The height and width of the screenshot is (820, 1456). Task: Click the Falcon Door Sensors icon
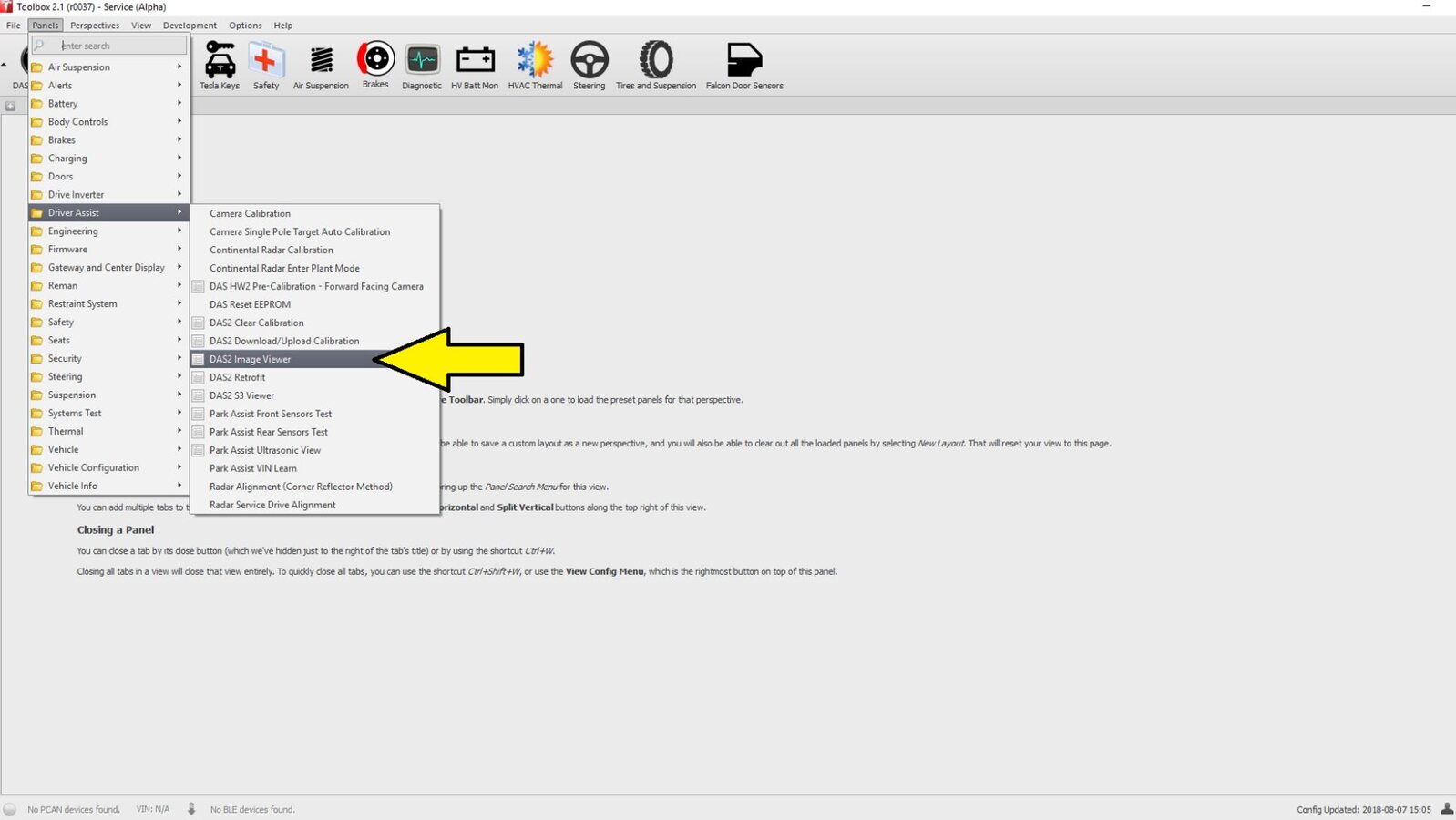743,65
